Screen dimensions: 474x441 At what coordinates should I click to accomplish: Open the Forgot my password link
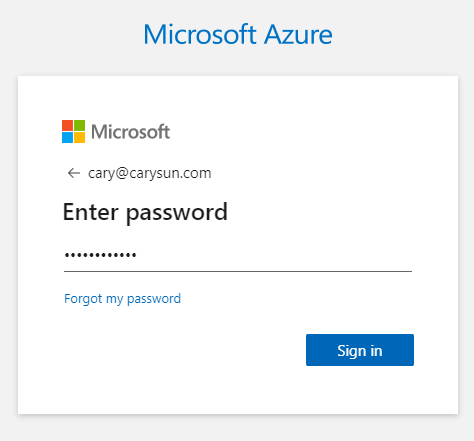pos(122,299)
